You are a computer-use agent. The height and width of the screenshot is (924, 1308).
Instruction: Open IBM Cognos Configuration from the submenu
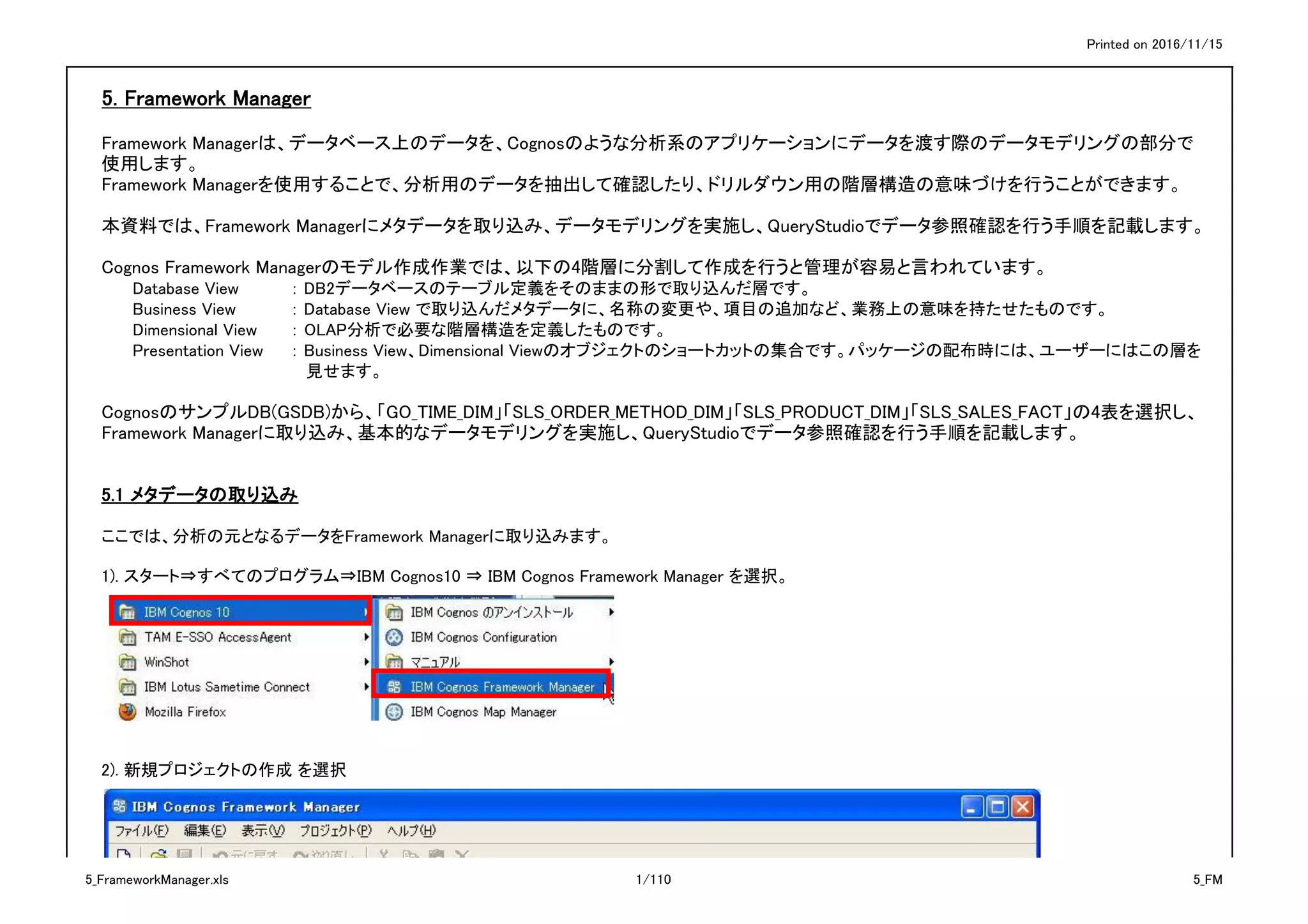(483, 637)
